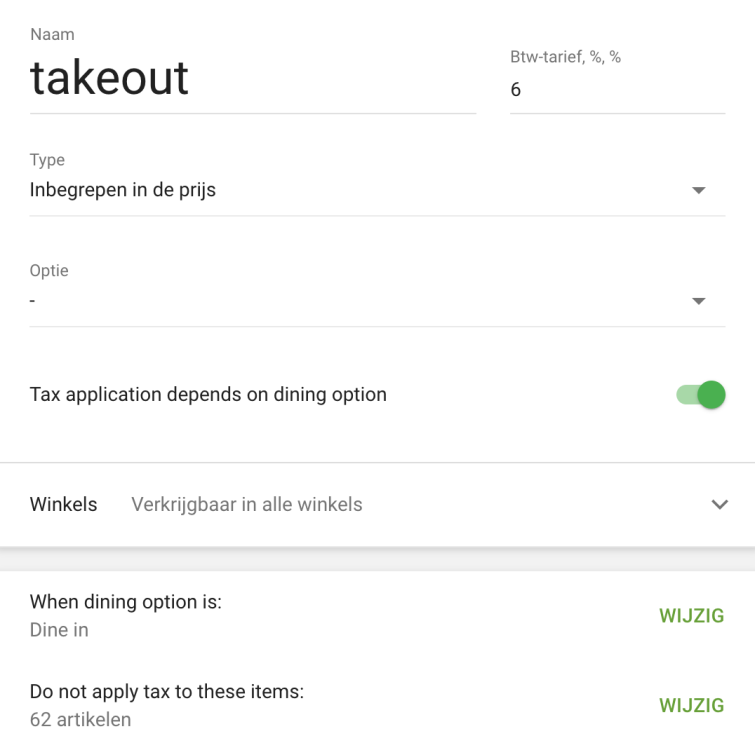
Task: Click WIJZIG next to excluded items
Action: [691, 706]
